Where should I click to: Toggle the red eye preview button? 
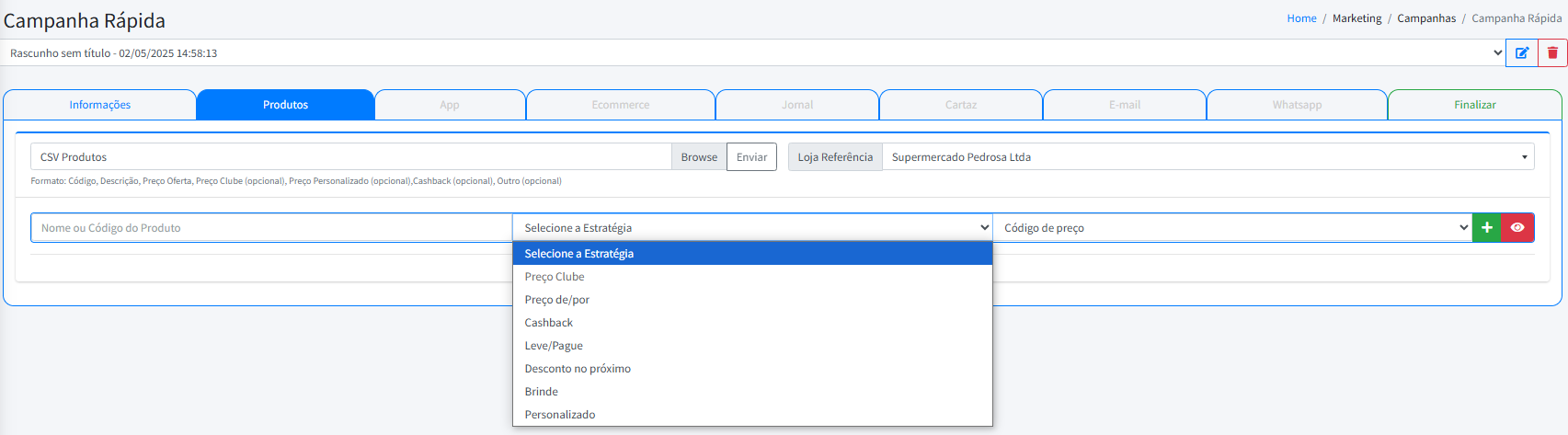click(1517, 228)
